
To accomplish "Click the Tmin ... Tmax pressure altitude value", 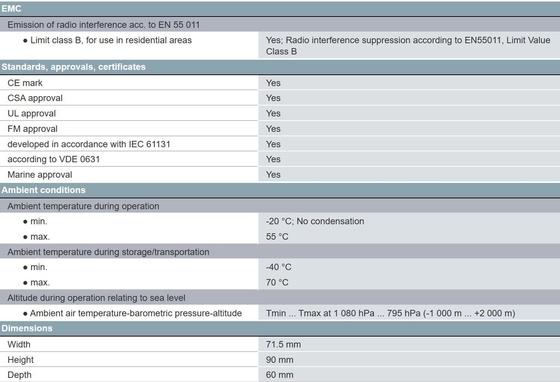I will point(390,313).
